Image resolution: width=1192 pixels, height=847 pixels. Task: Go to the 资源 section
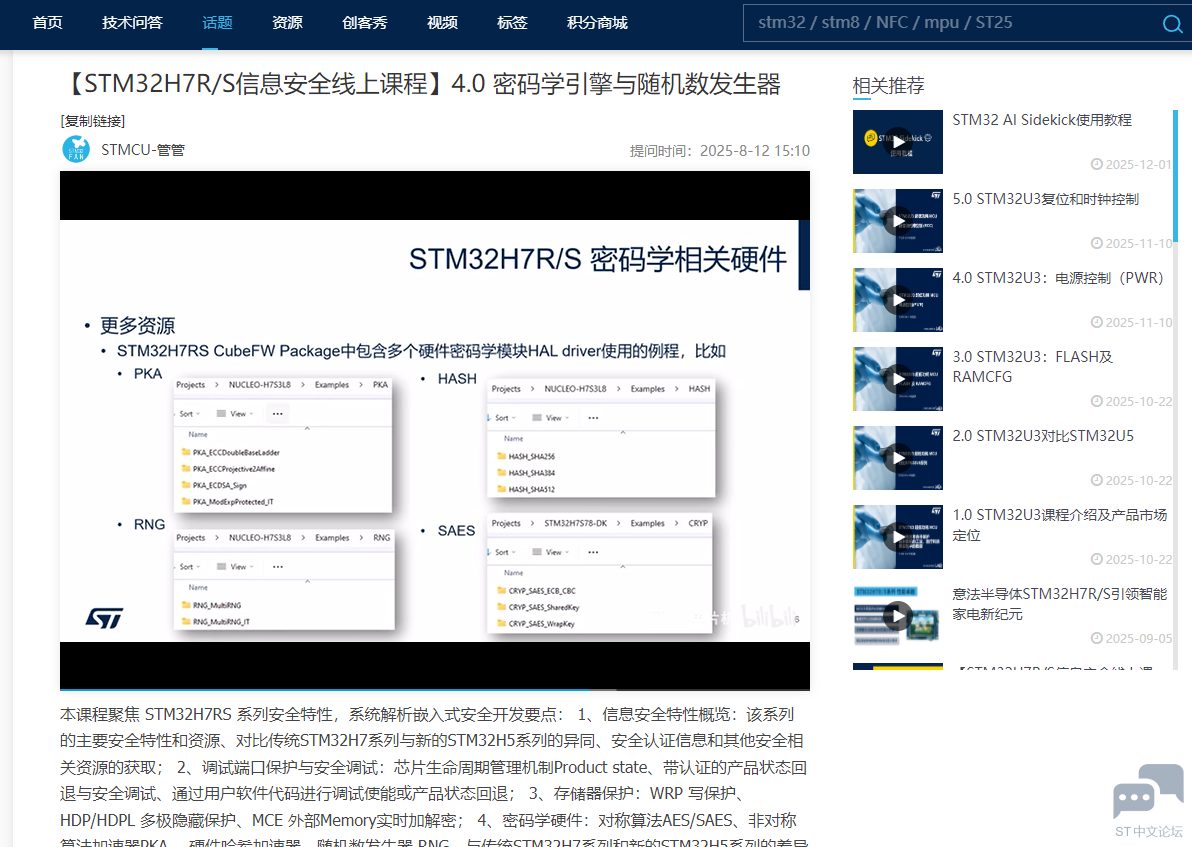tap(287, 24)
